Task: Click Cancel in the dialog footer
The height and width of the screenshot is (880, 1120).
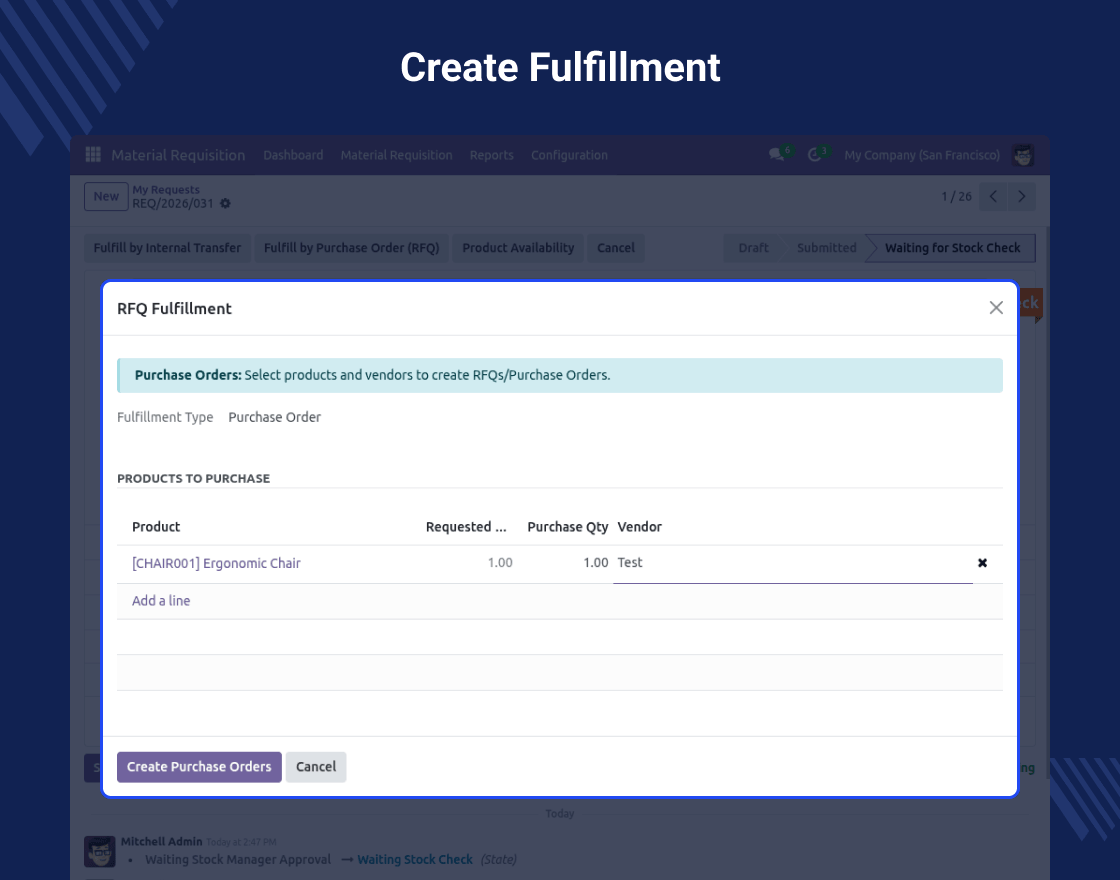Action: tap(316, 767)
